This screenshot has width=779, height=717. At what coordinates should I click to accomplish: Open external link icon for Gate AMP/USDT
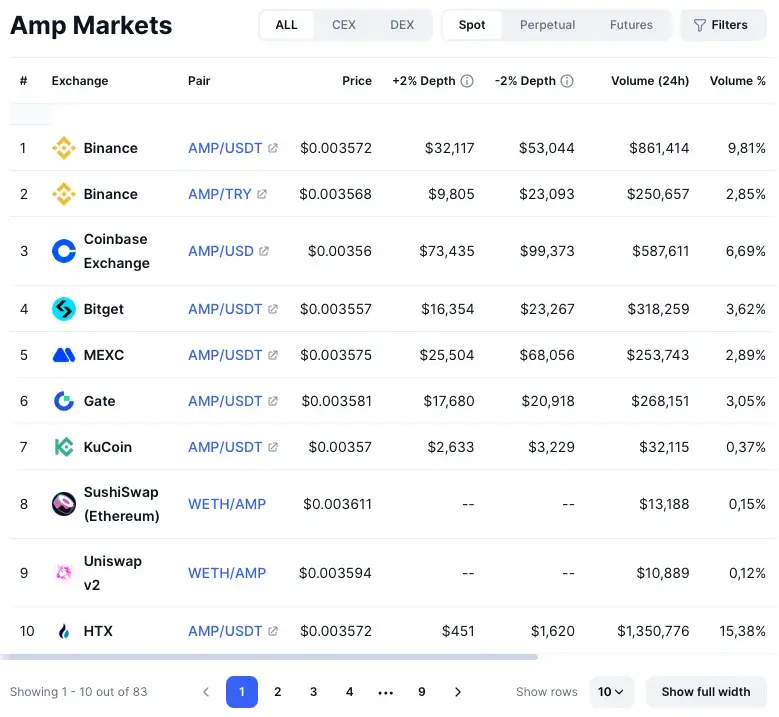(272, 401)
